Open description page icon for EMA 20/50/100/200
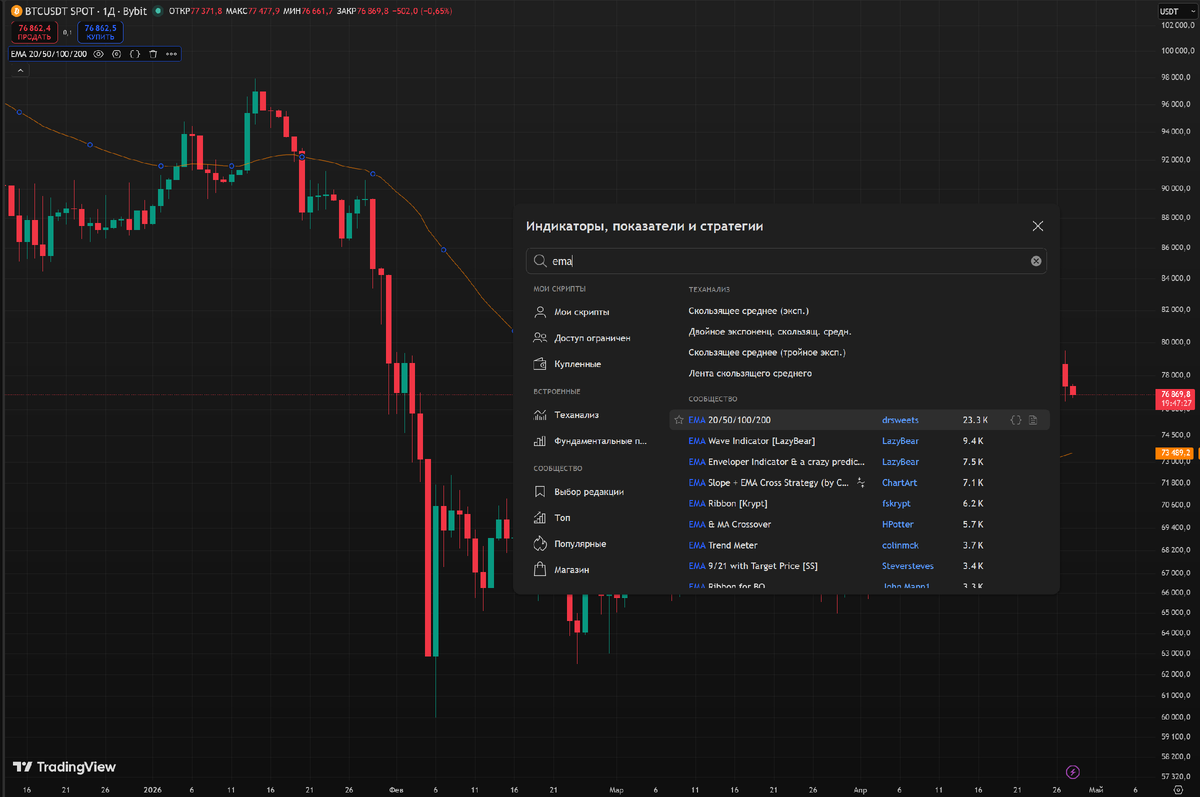 click(1033, 420)
